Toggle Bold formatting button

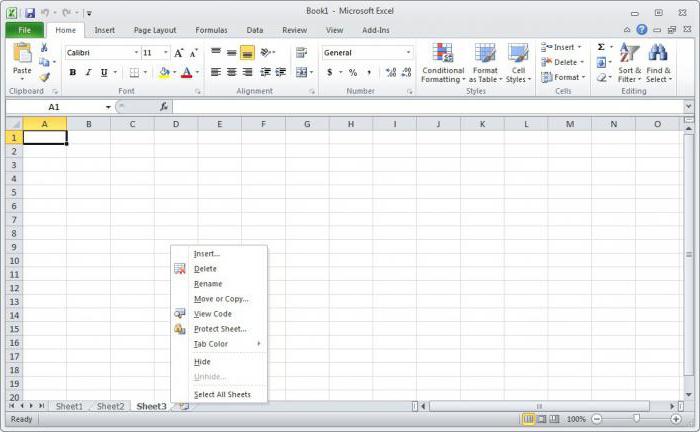pyautogui.click(x=73, y=72)
